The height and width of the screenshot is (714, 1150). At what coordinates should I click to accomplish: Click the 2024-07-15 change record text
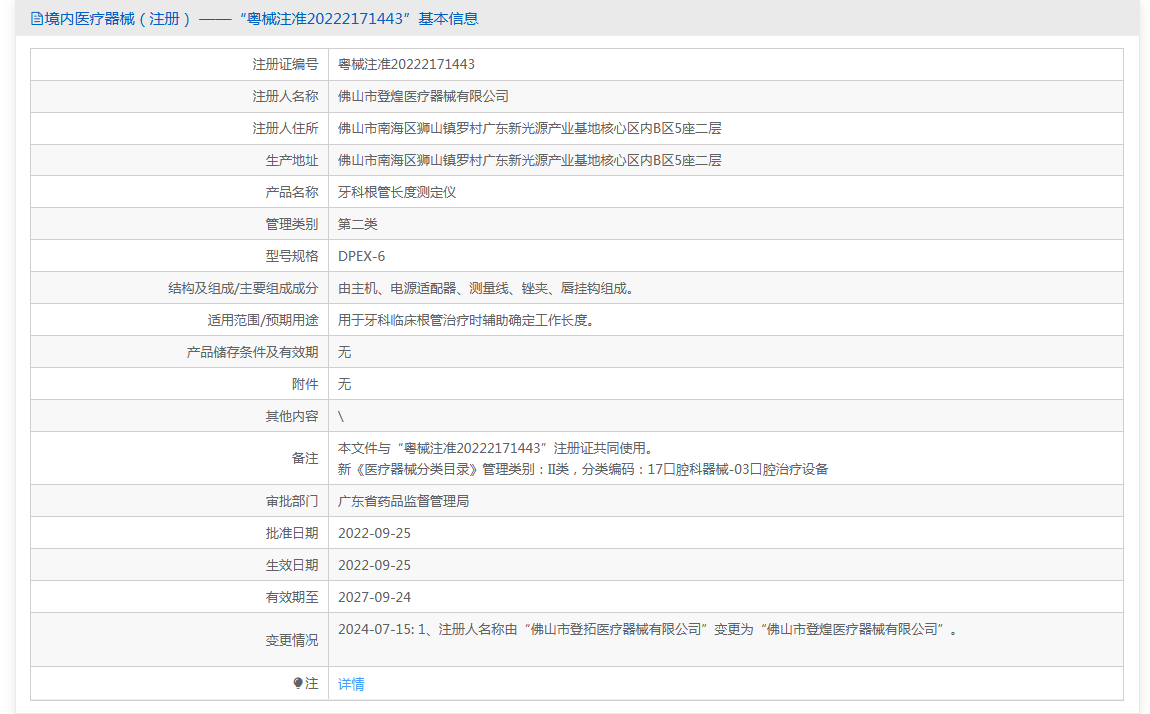tap(648, 629)
